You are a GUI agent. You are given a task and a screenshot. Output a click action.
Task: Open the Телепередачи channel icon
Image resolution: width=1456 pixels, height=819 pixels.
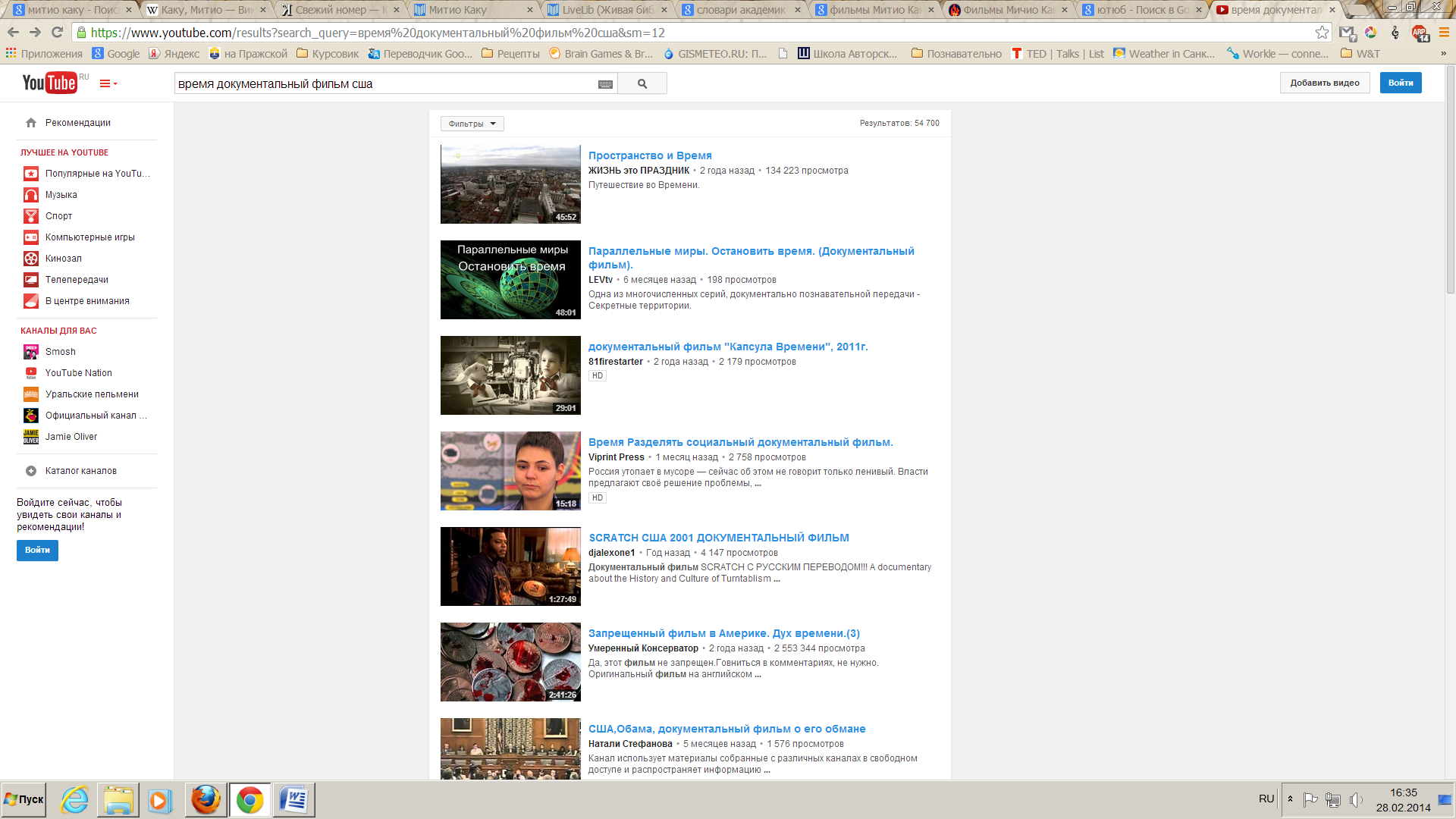pyautogui.click(x=31, y=280)
